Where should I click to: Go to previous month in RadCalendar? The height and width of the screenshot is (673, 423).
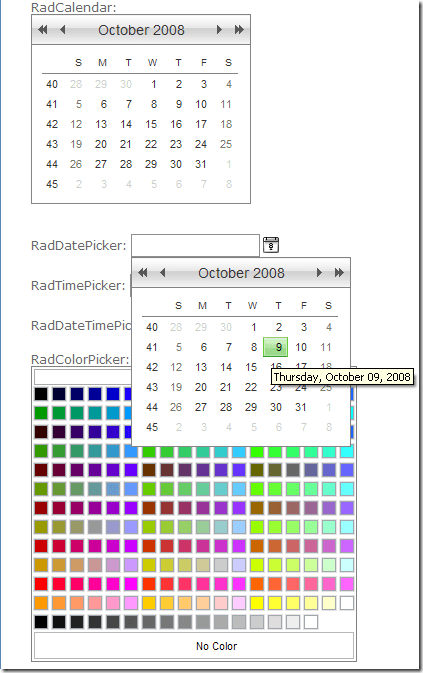pyautogui.click(x=63, y=30)
